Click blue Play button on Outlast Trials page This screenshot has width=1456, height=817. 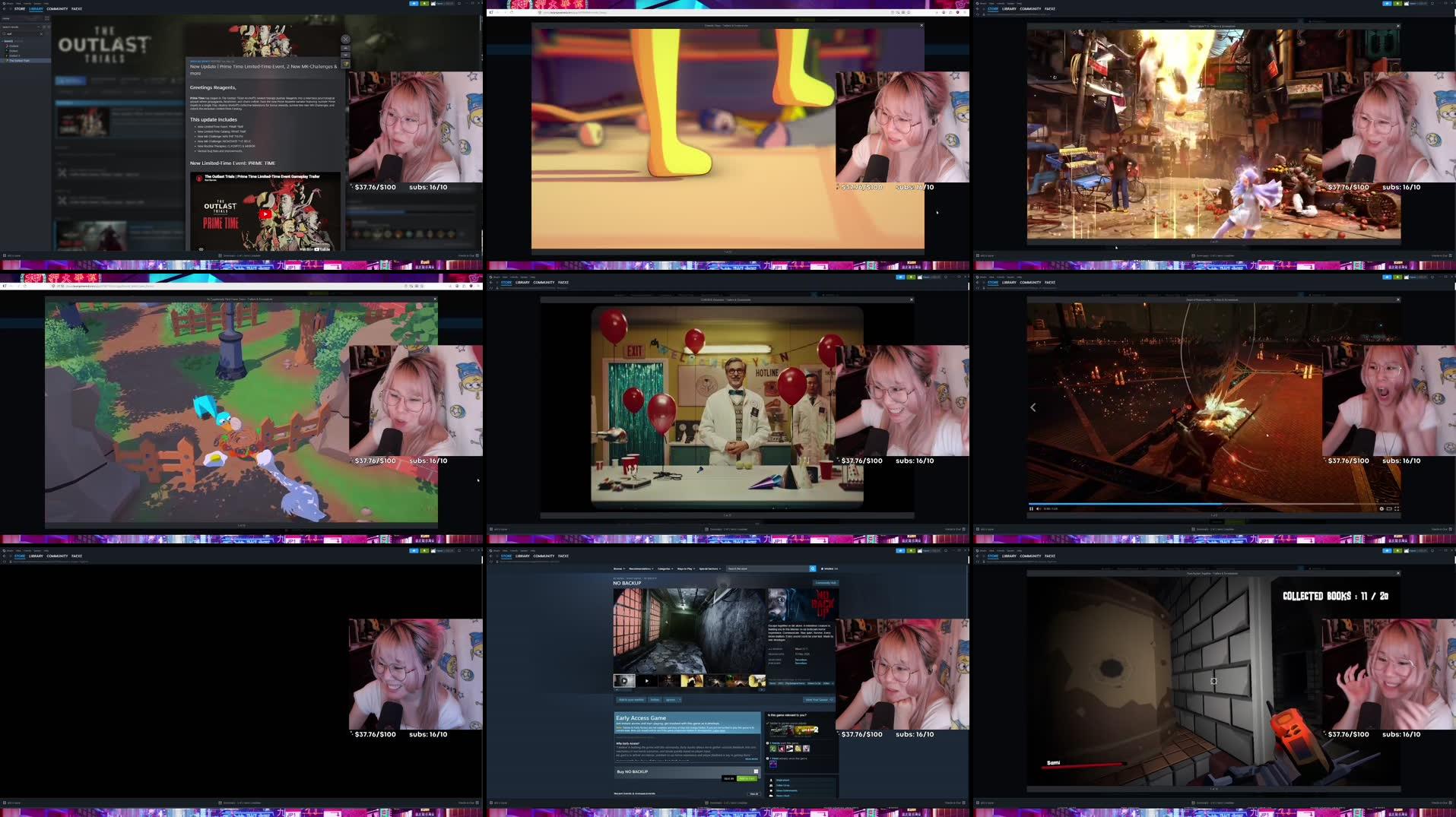coord(70,81)
